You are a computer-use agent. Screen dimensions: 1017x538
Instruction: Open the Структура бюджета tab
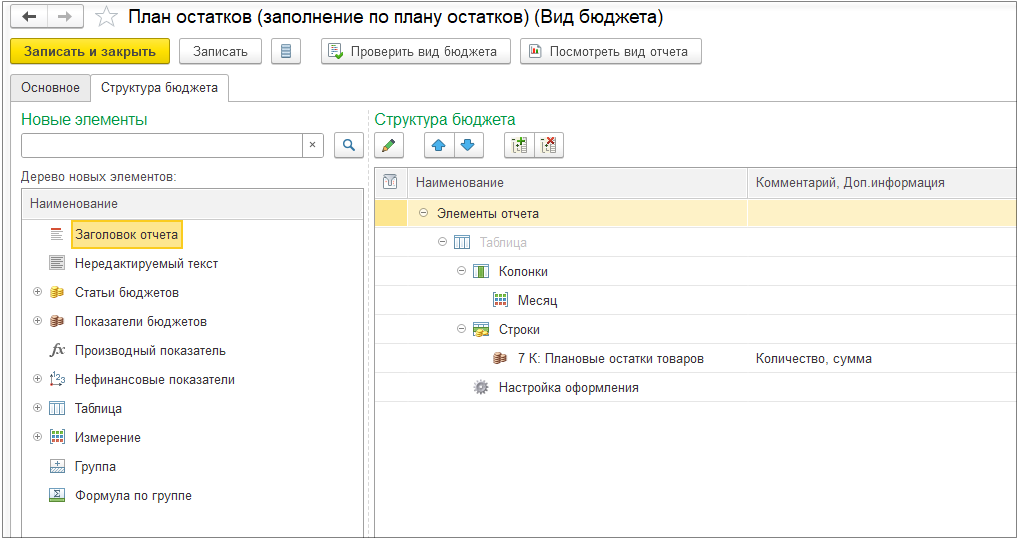point(159,88)
